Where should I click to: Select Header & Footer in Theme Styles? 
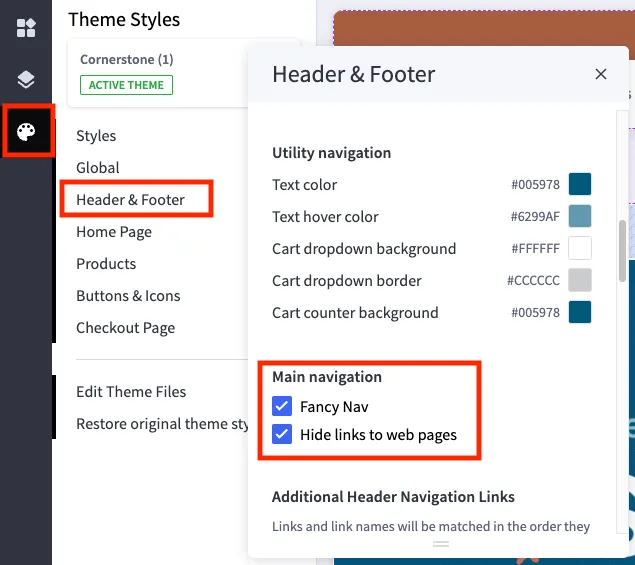point(130,200)
